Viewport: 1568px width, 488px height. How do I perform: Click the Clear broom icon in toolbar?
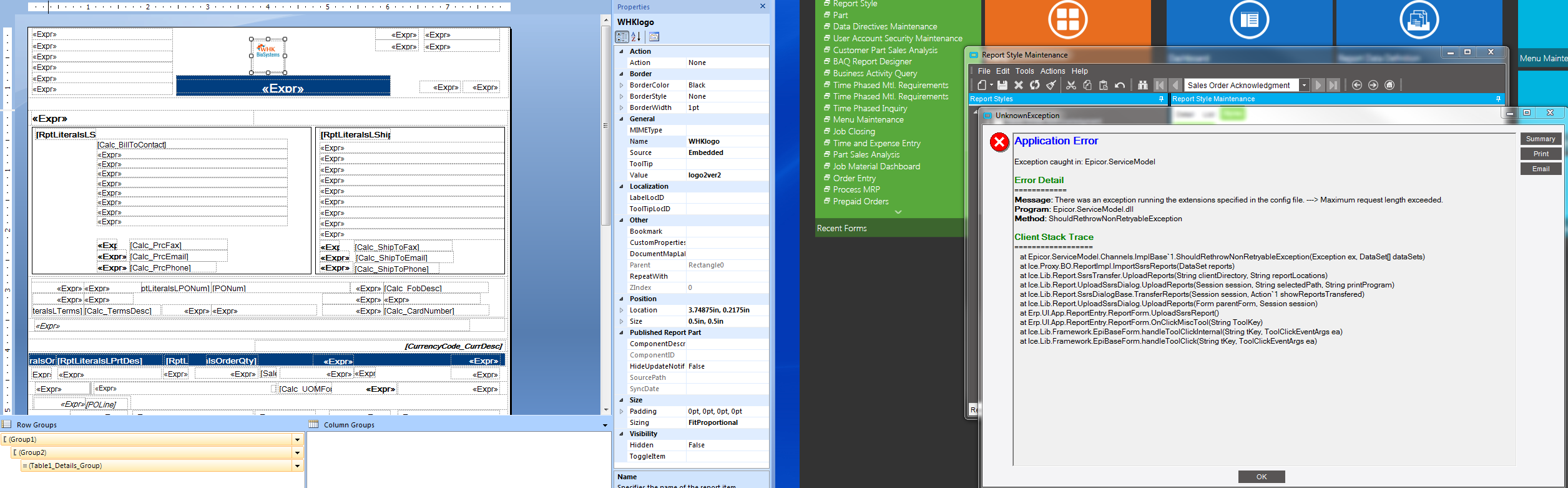pos(1051,85)
